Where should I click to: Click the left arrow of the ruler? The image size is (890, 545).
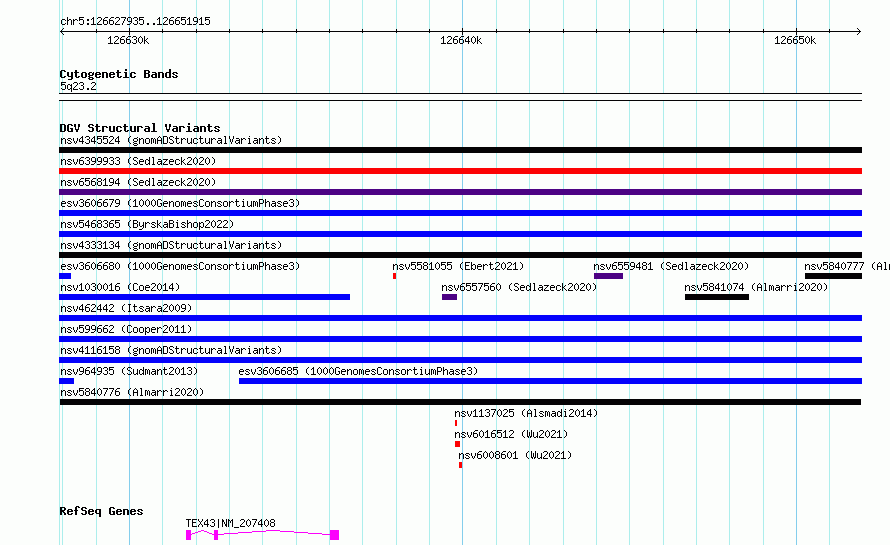[62, 31]
